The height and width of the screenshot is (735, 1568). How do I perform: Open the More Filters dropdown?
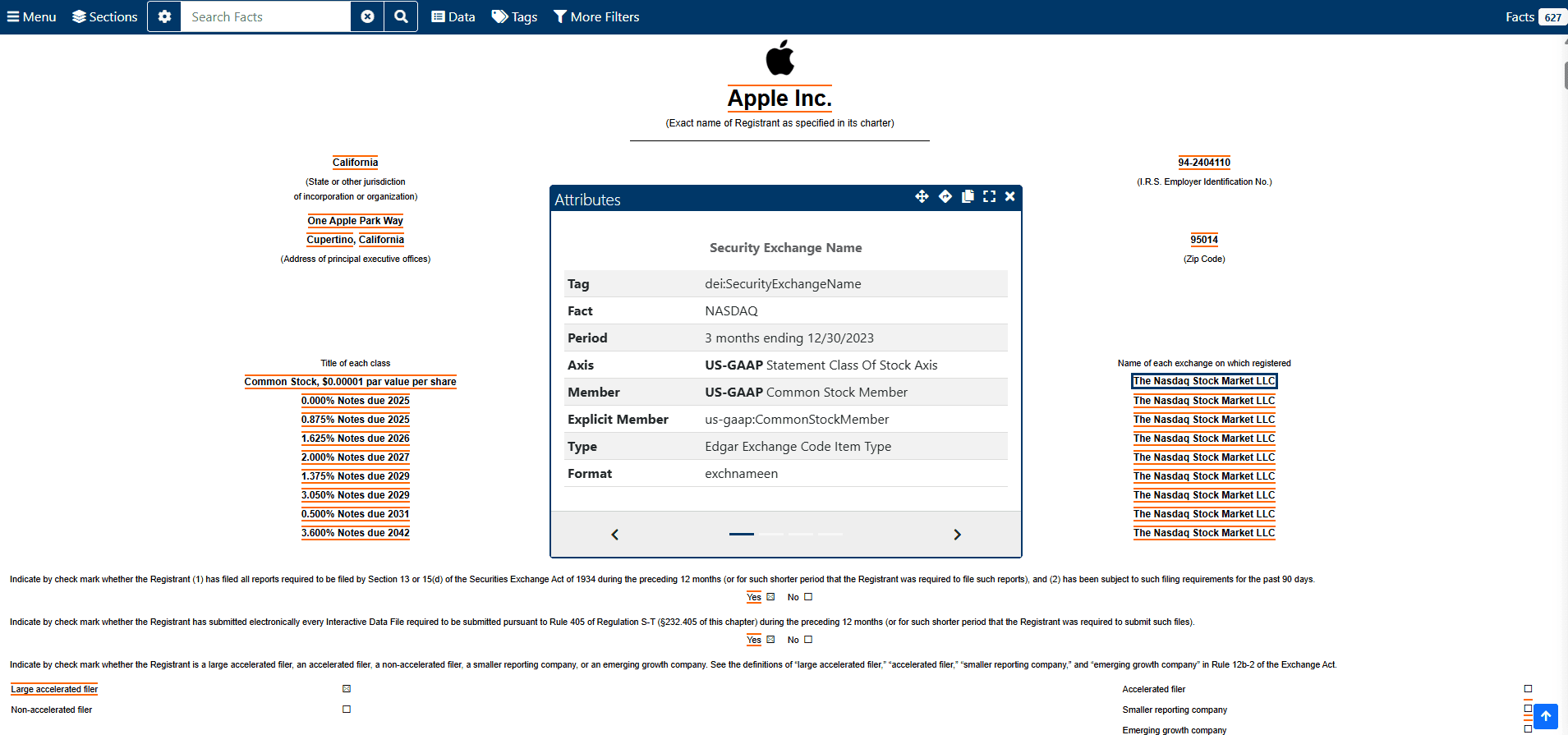[596, 16]
